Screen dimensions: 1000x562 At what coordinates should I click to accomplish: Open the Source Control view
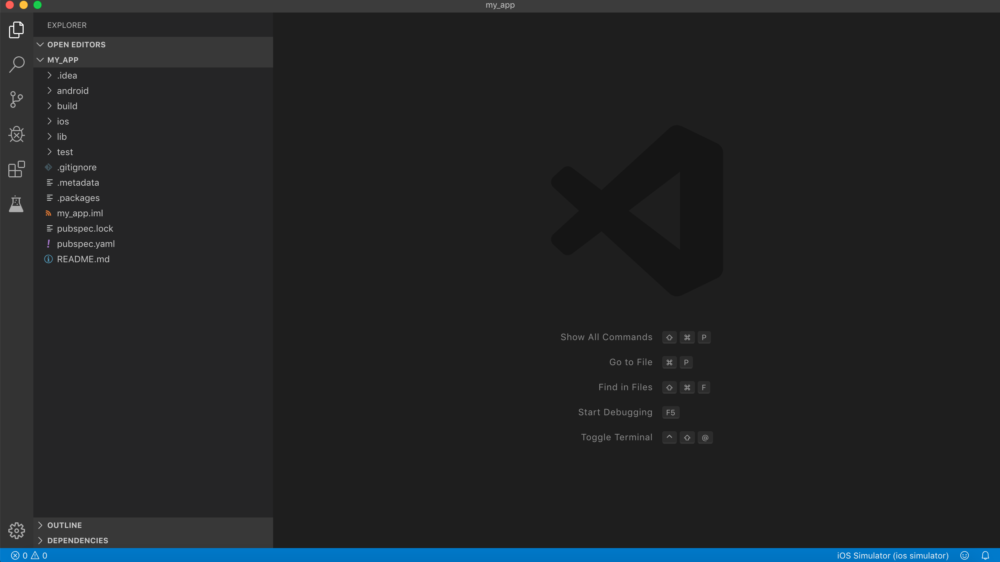point(17,99)
